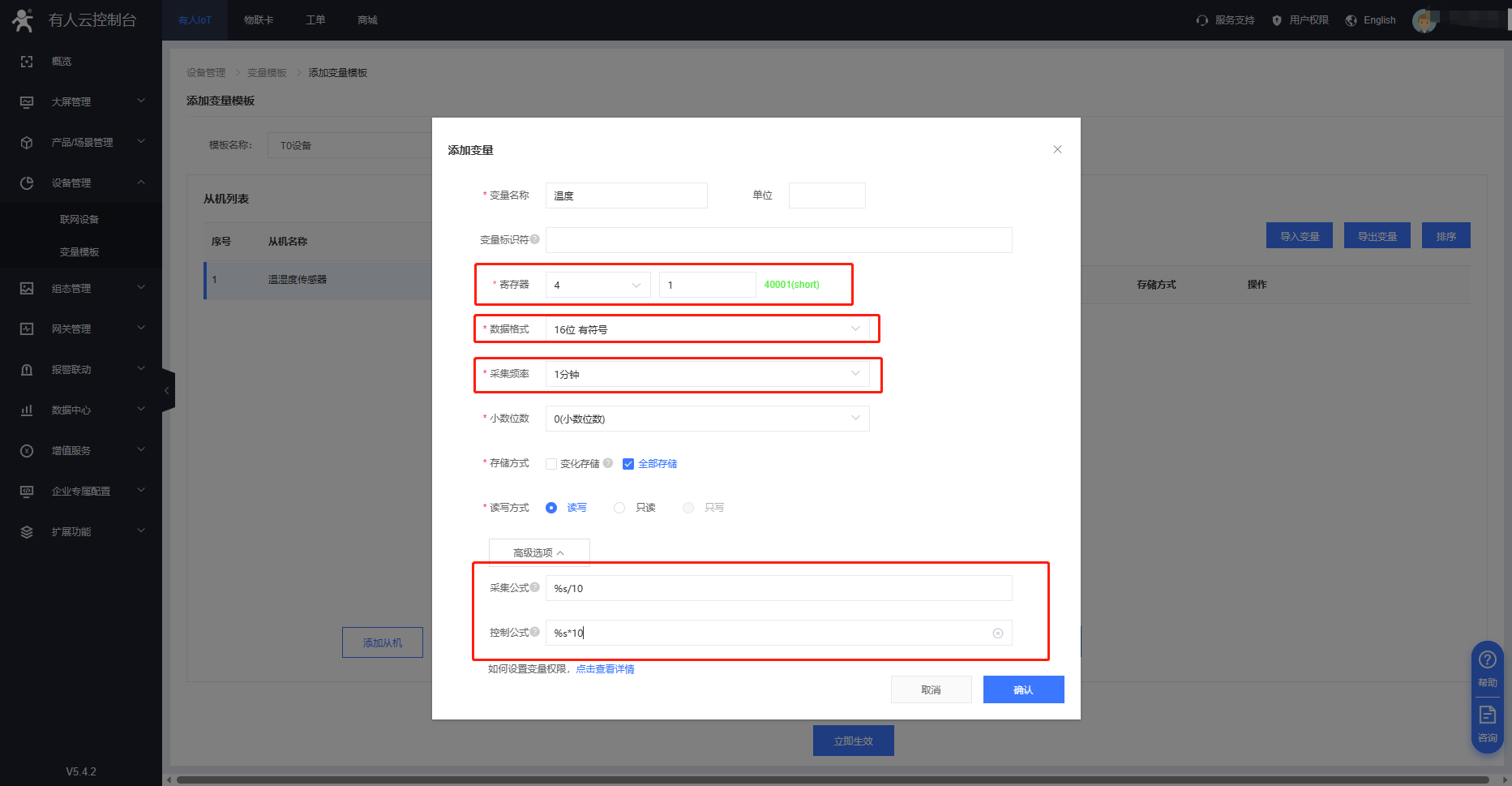Click the 变量名称 input field containing 温度
The image size is (1512, 786).
[626, 195]
